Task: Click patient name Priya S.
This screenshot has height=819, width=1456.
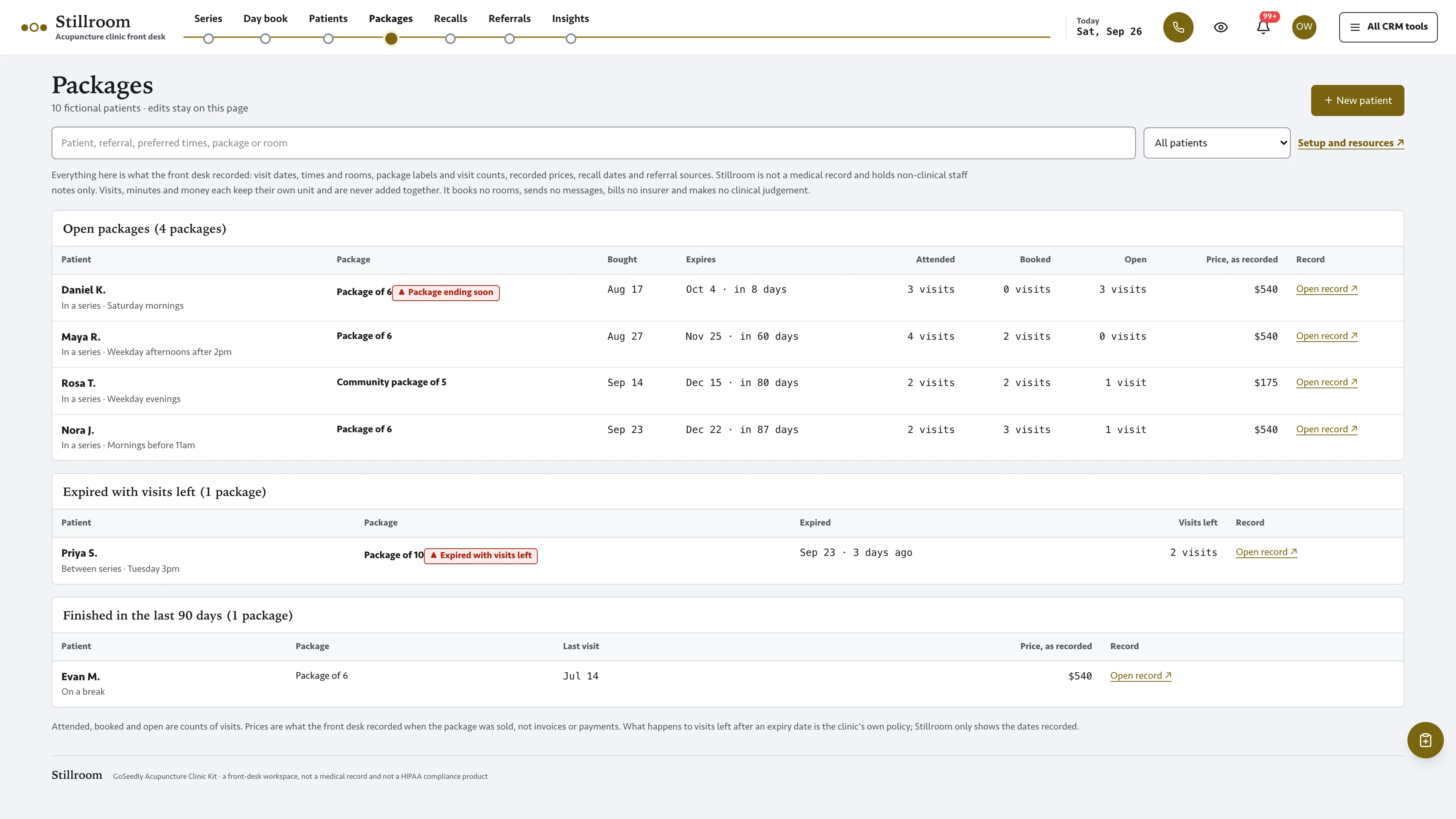Action: click(79, 553)
